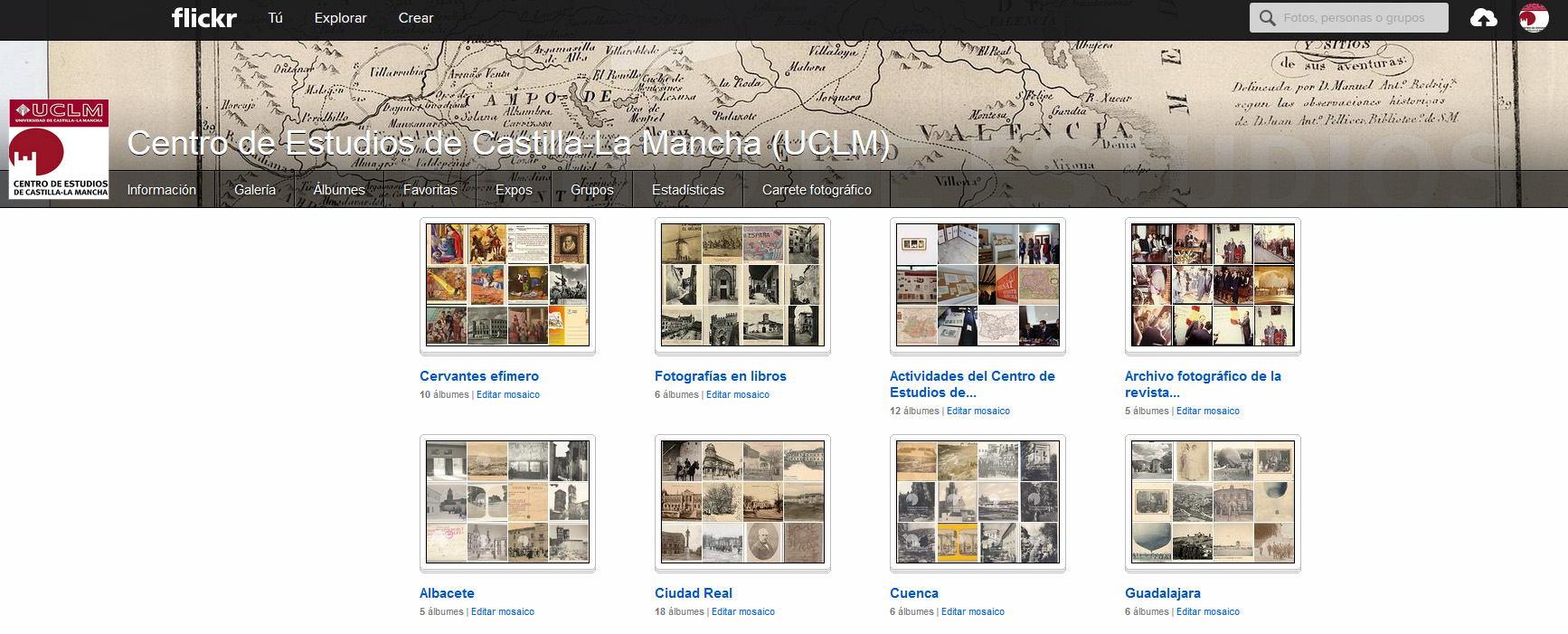
Task: Open the Guadalajara collection thumbnail
Action: [x=1213, y=503]
